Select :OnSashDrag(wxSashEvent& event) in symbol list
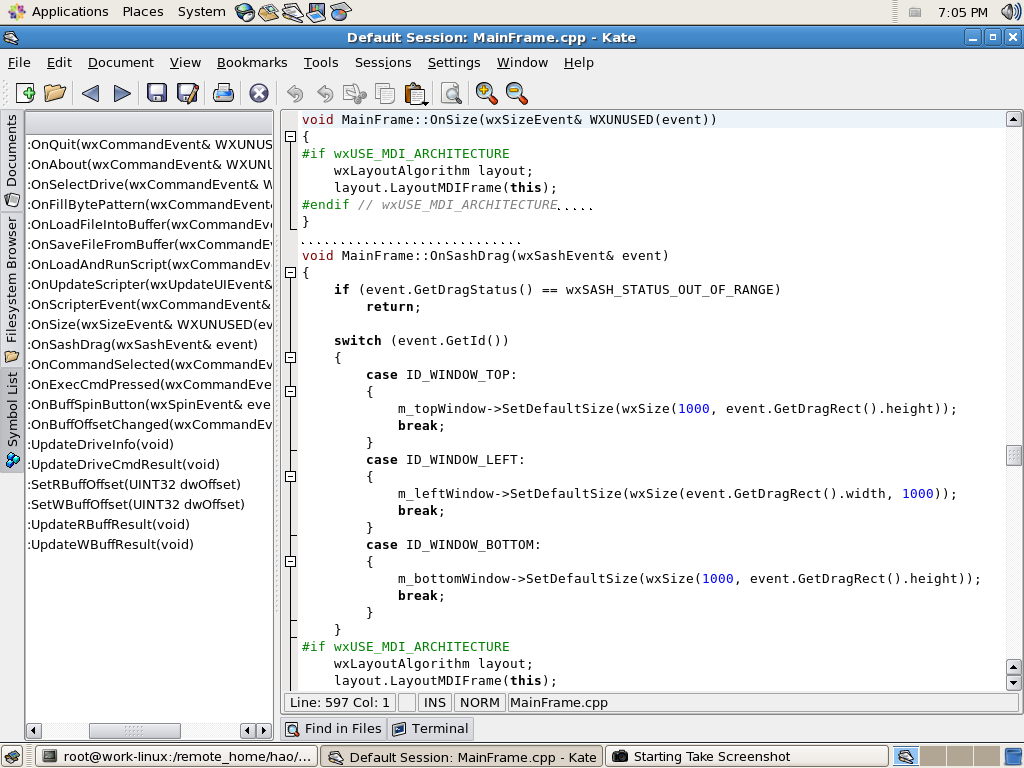This screenshot has width=1024, height=768. click(149, 344)
